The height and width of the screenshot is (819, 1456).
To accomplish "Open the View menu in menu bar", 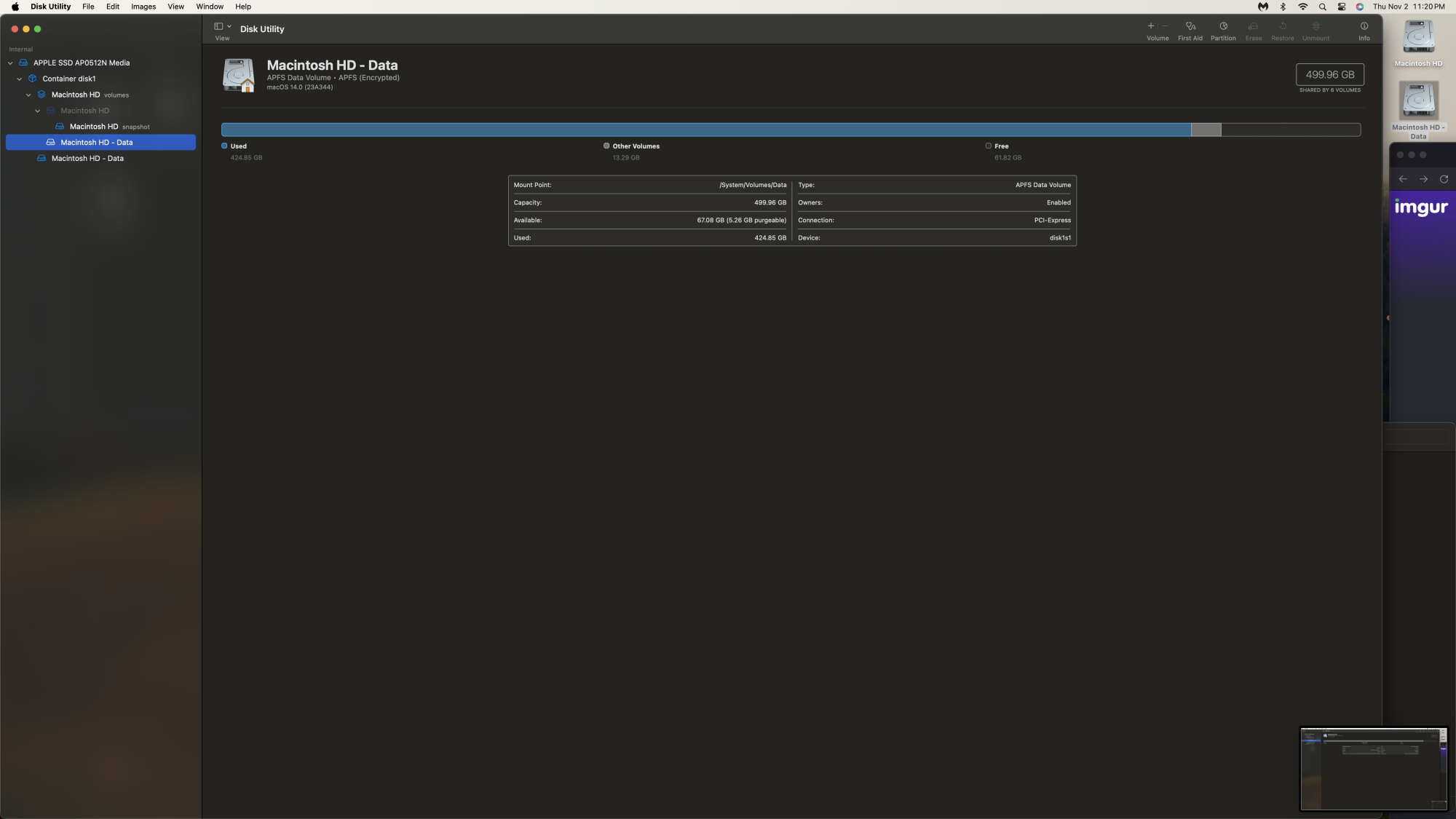I will [176, 7].
